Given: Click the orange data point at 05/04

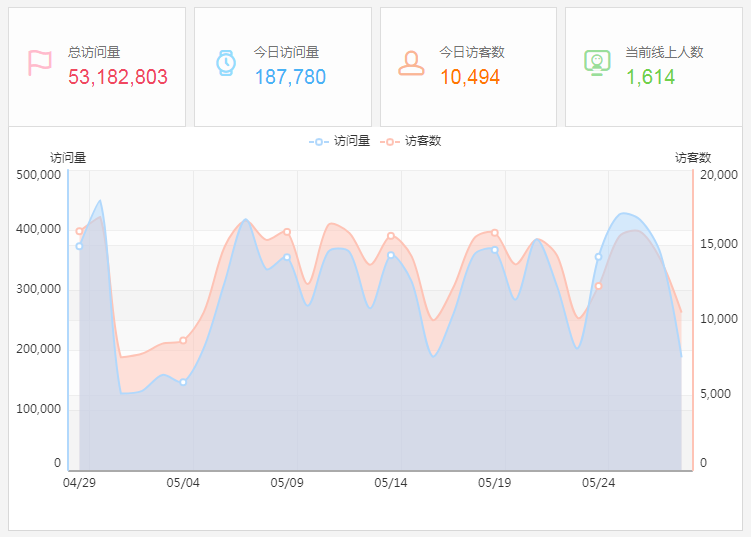Looking at the screenshot, I should pyautogui.click(x=183, y=341).
